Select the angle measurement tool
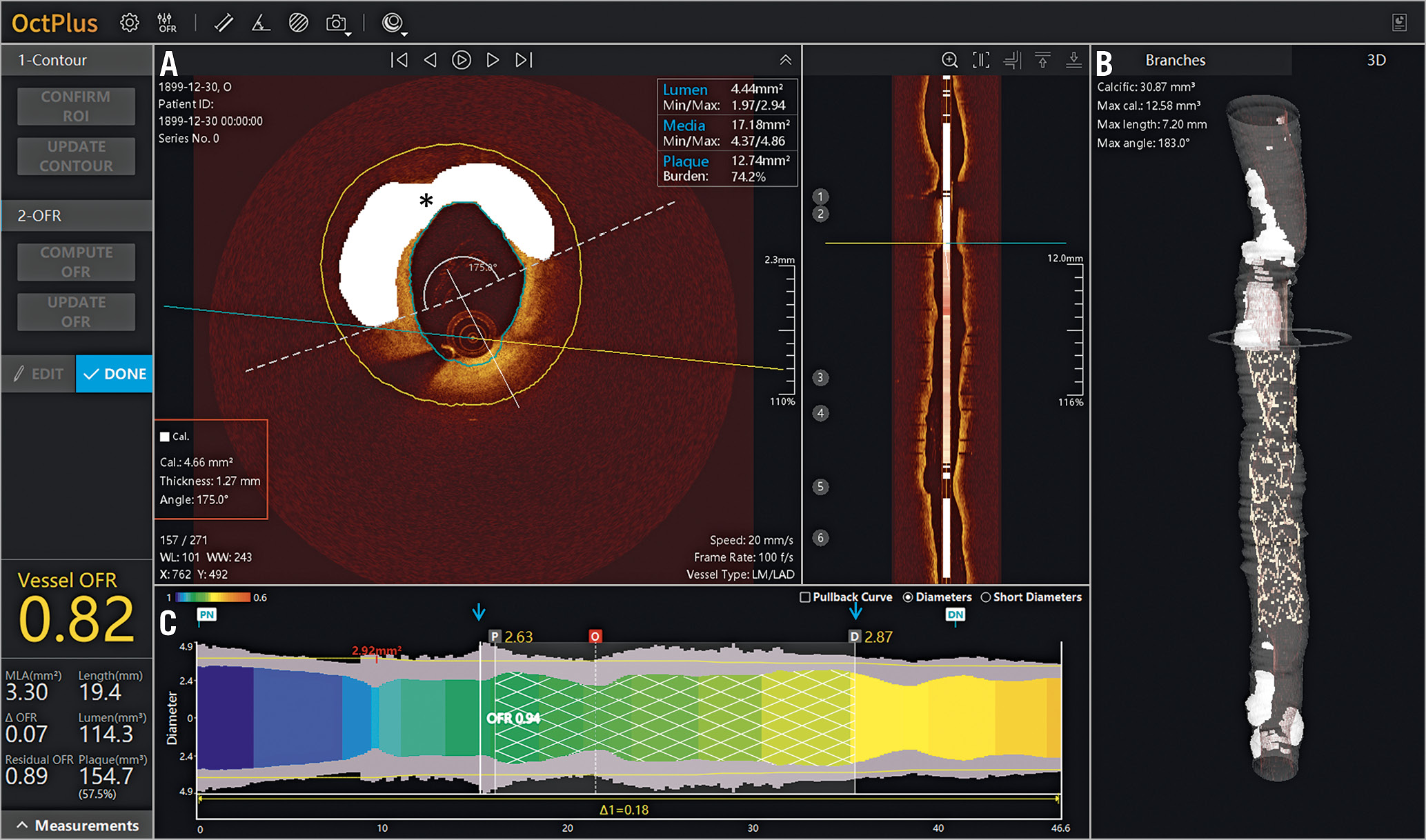 (260, 23)
